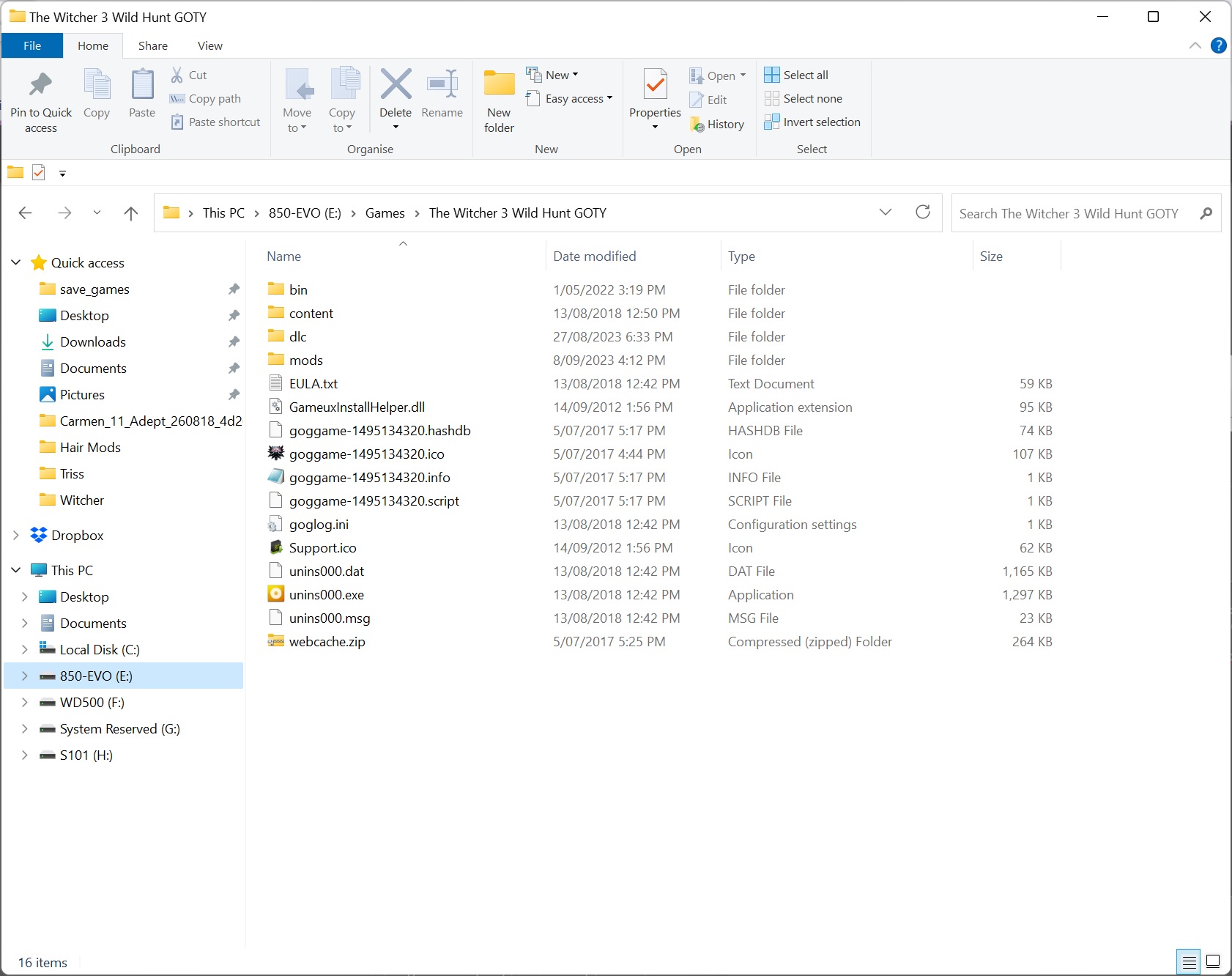Select the webcache.zip file

pos(327,641)
